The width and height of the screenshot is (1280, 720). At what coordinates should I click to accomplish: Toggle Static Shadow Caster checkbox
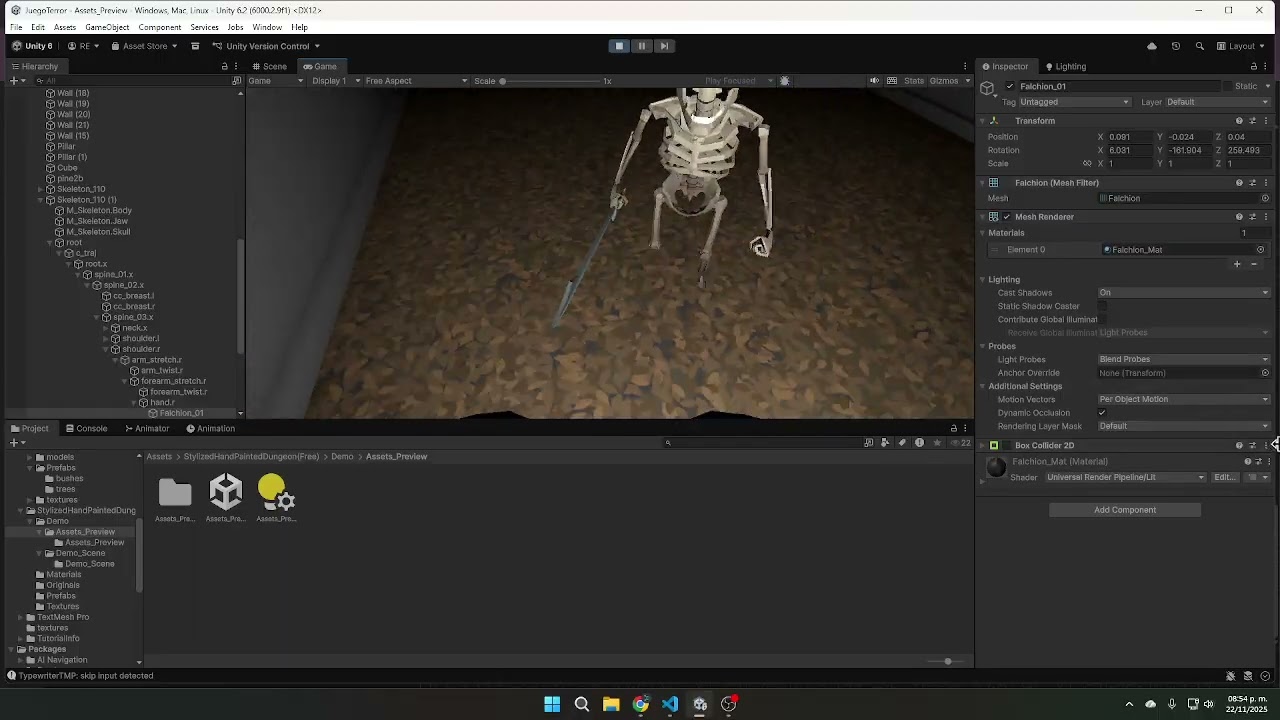[1102, 306]
